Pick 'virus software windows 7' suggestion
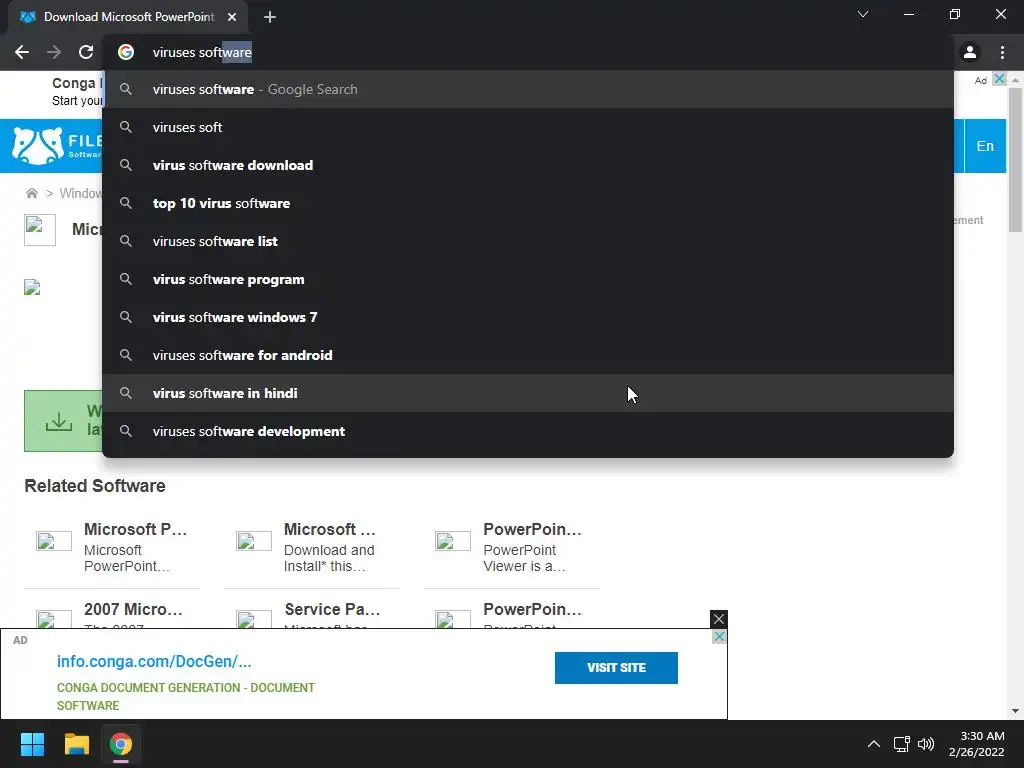Screen dimensions: 1024x768 pos(528,317)
